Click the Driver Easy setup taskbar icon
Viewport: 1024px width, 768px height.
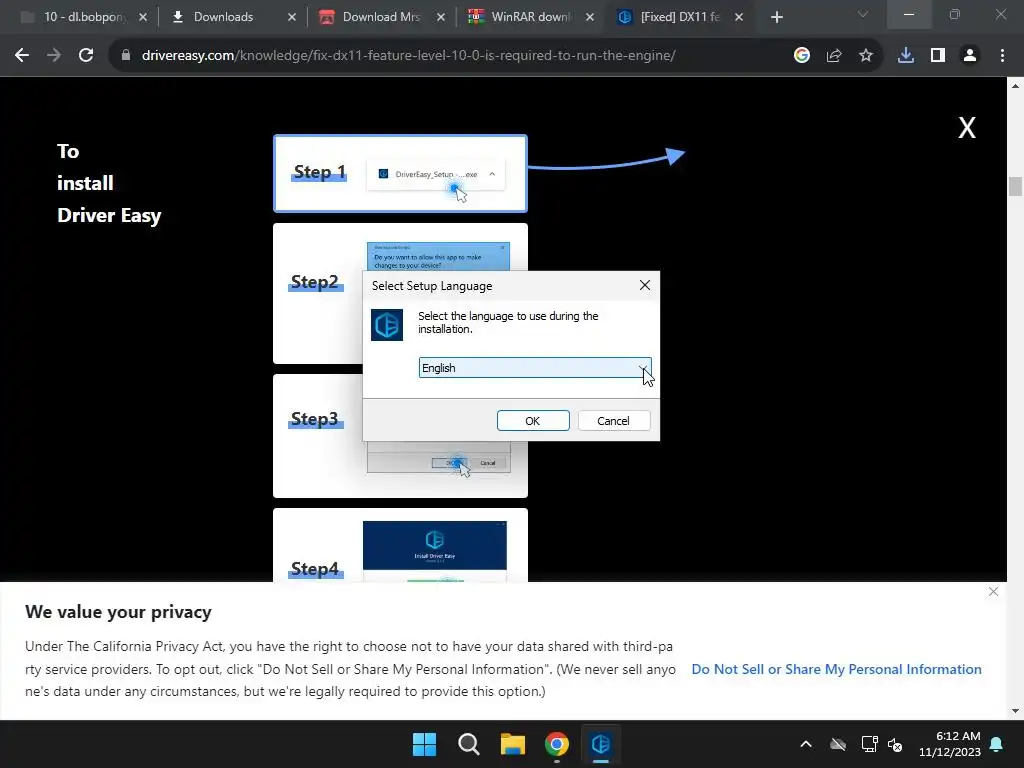[x=601, y=744]
